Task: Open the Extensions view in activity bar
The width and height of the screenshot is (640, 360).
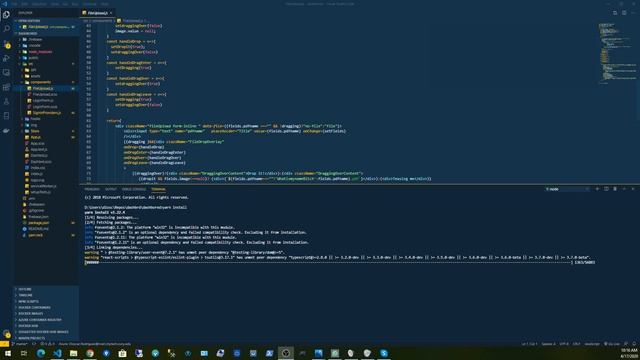Action: coord(6,87)
